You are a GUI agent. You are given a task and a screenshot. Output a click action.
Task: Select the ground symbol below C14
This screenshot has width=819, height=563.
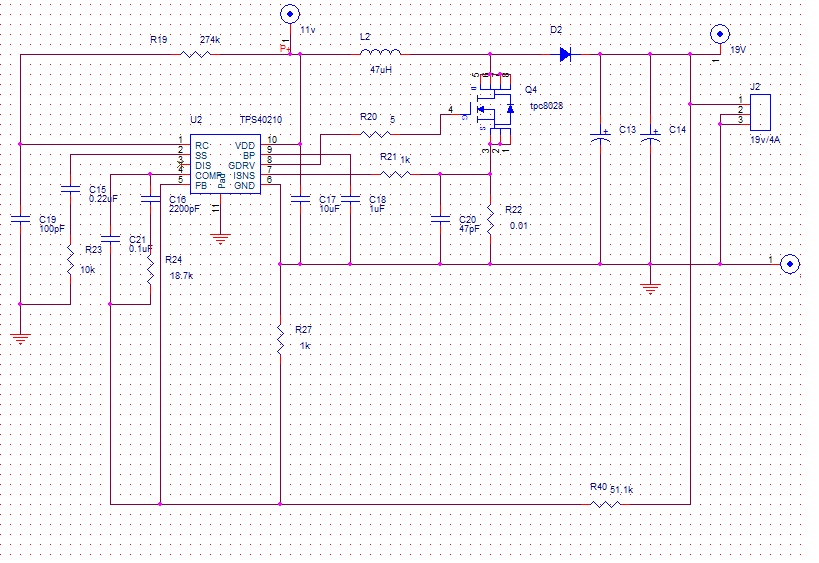pos(650,289)
